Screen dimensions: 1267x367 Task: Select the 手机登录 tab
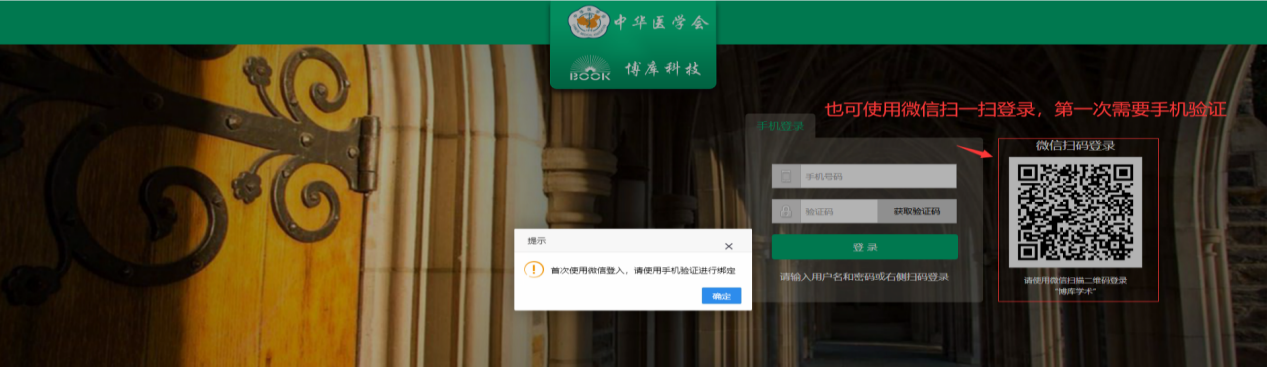[780, 126]
